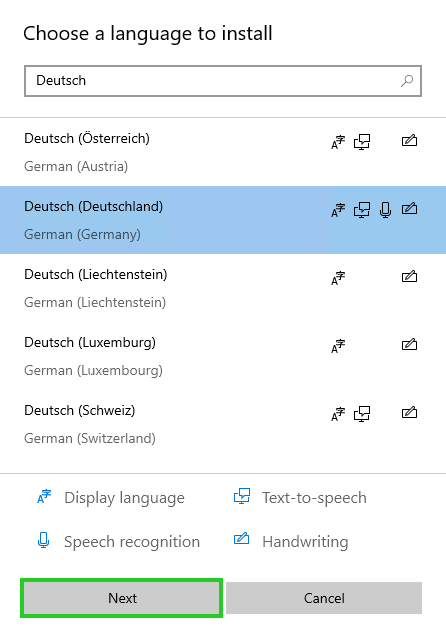
Task: Choose Deutsch (Liechtenstein) from the list
Action: point(223,288)
